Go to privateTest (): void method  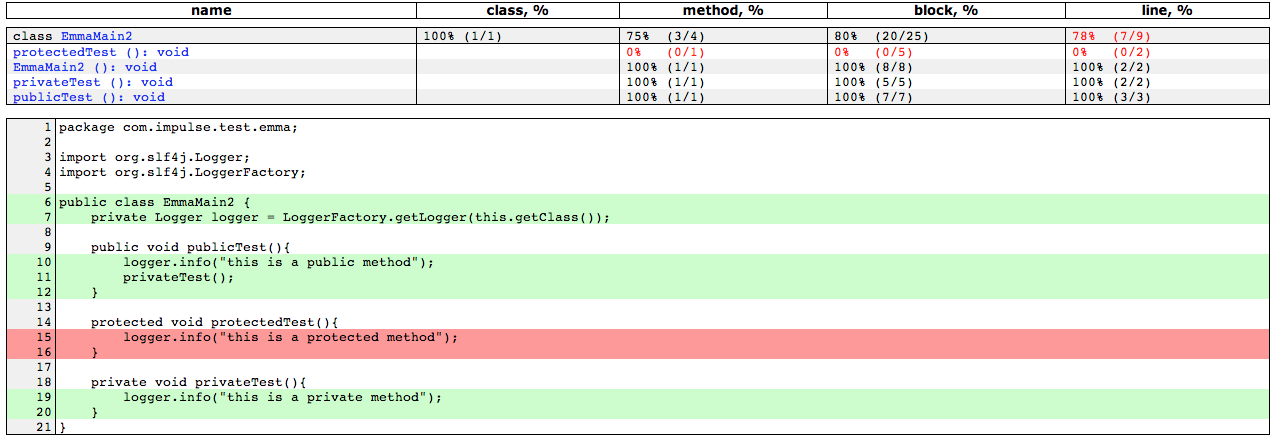(x=92, y=82)
